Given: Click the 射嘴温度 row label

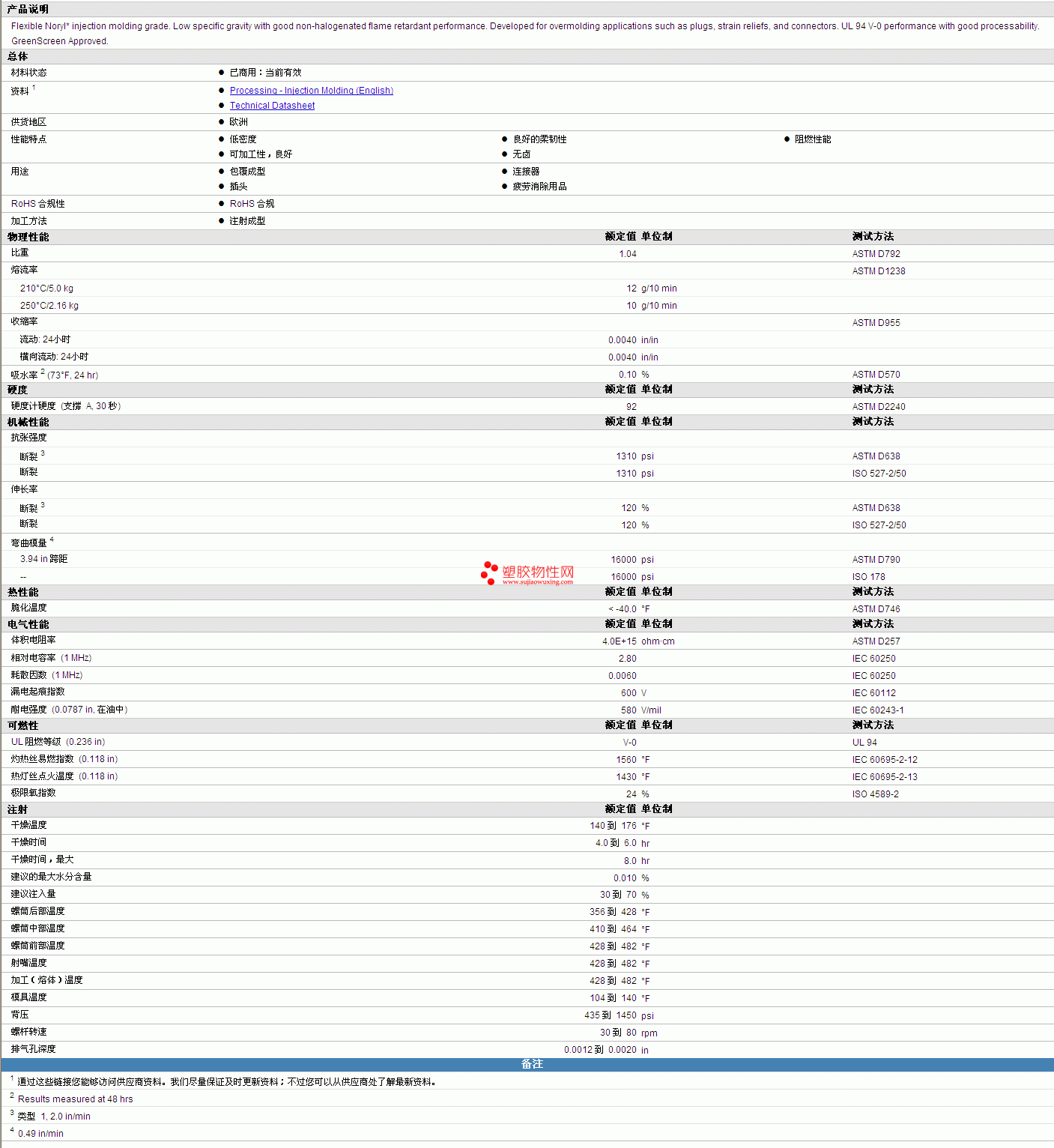Looking at the screenshot, I should (x=28, y=963).
